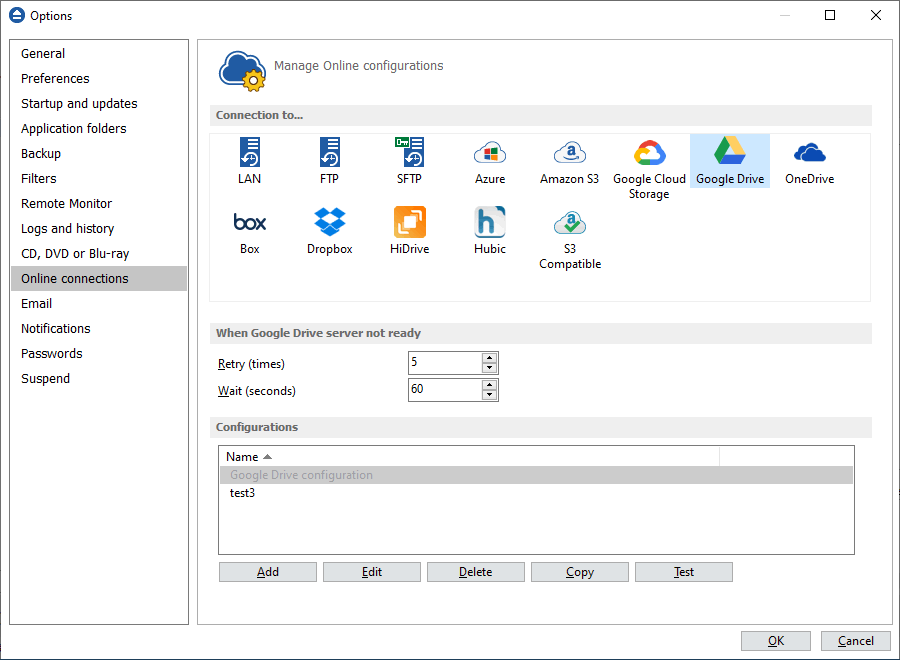
Task: Open the Filters options page
Action: pyautogui.click(x=99, y=178)
